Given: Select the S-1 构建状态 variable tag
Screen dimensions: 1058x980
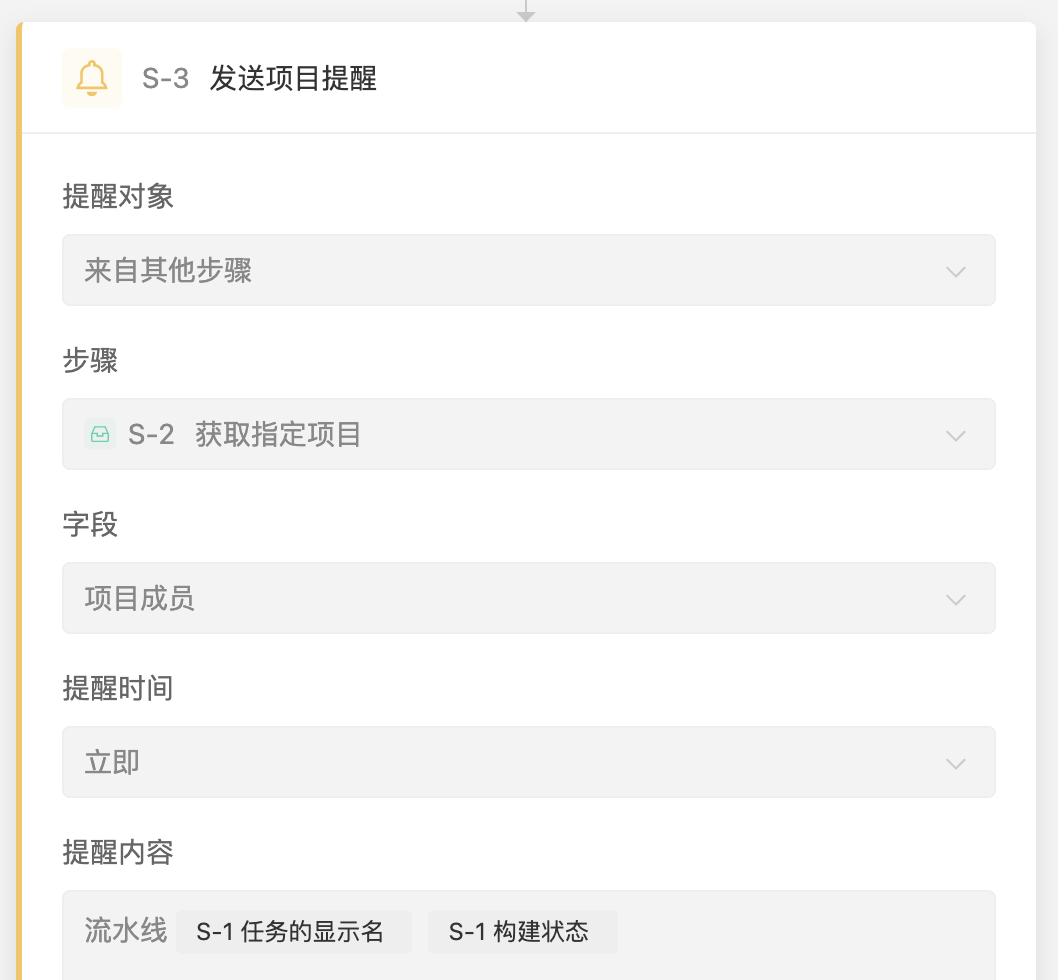Looking at the screenshot, I should 522,931.
